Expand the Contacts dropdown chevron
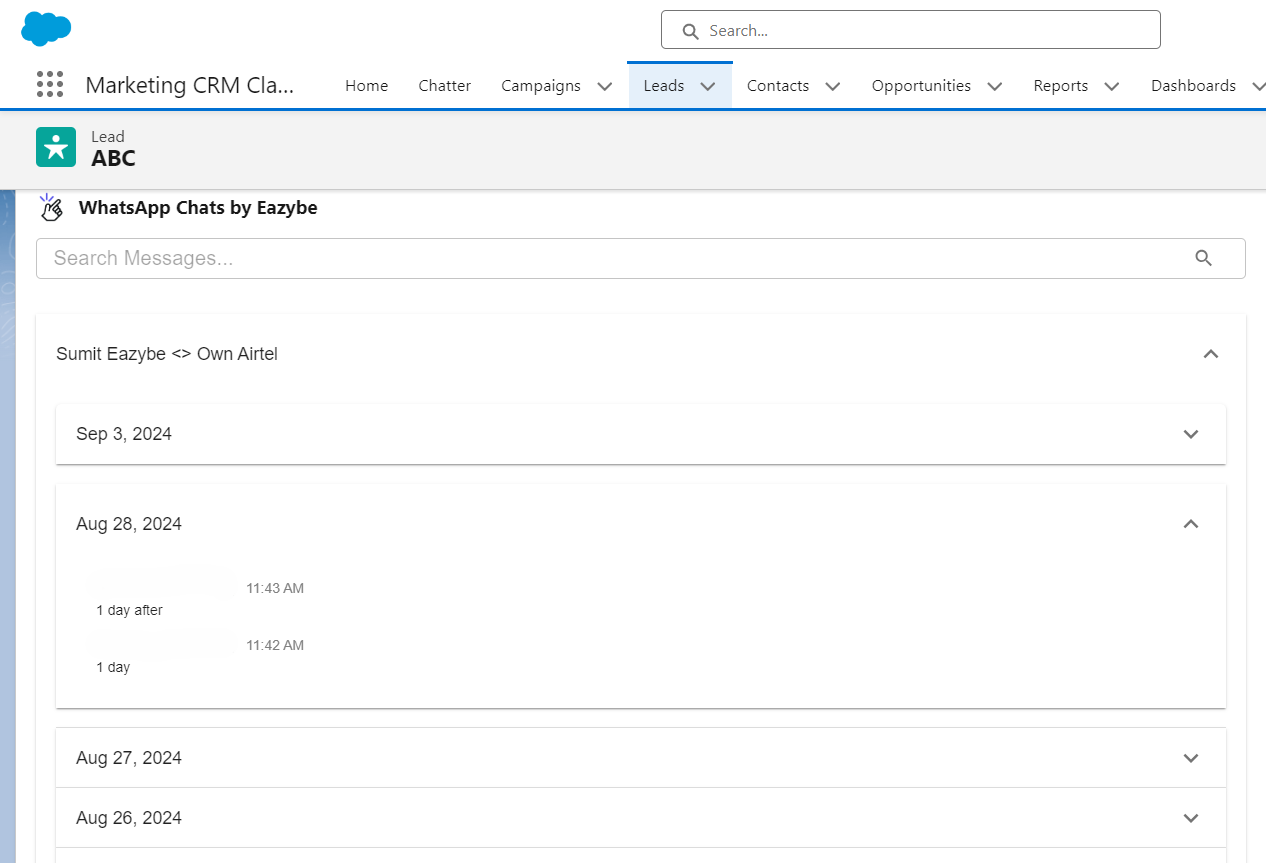The image size is (1266, 863). [833, 86]
